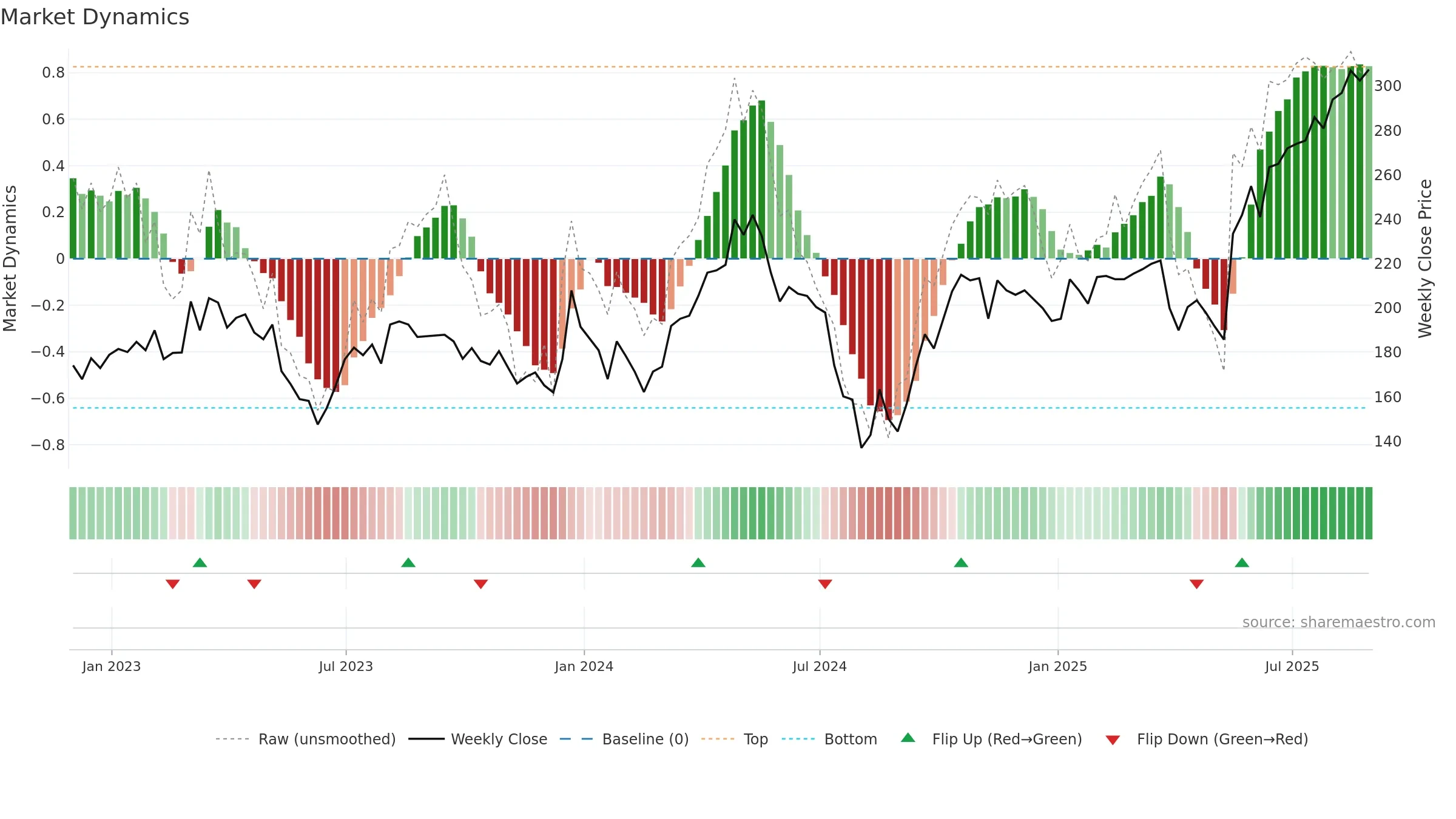Toggle the Flip Up (Red→Green) legend entry
Viewport: 1456px width, 819px height.
point(991,739)
